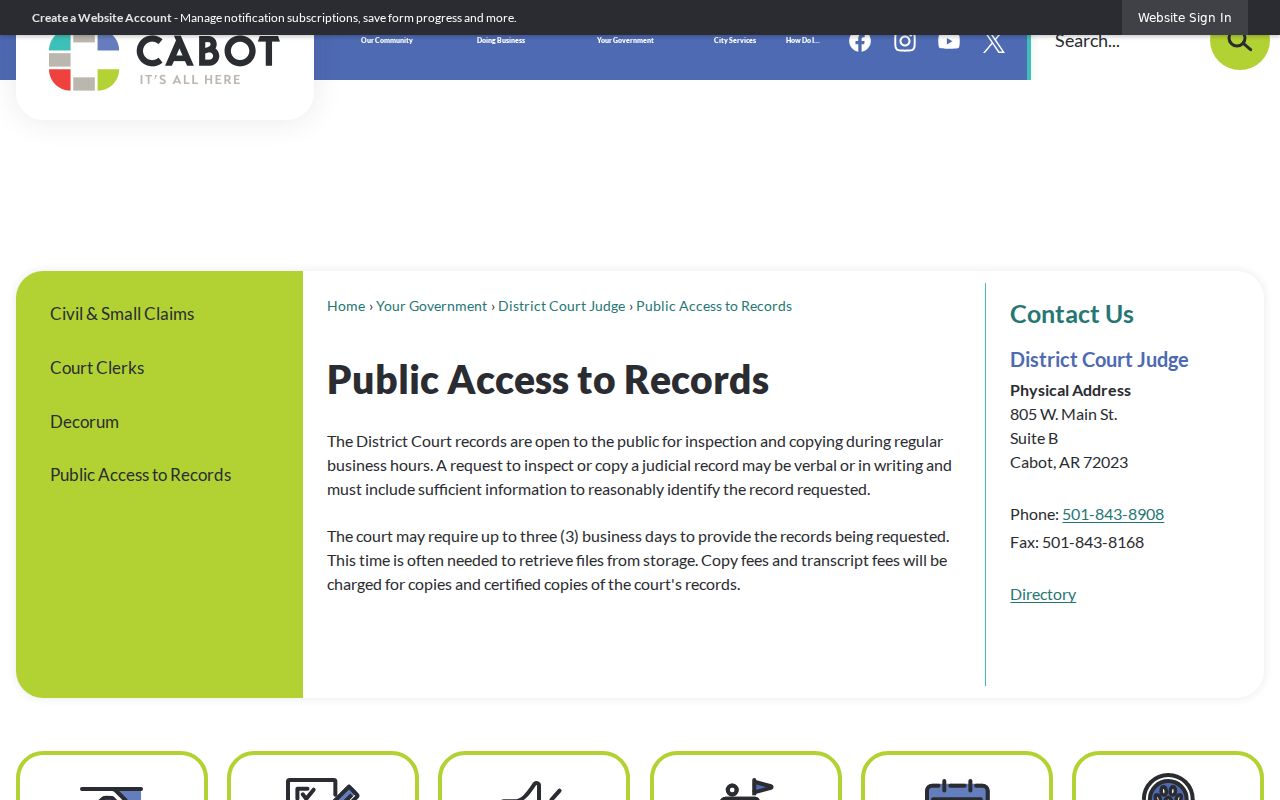Click the Your Government breadcrumb link
The height and width of the screenshot is (800, 1280).
pyautogui.click(x=432, y=306)
